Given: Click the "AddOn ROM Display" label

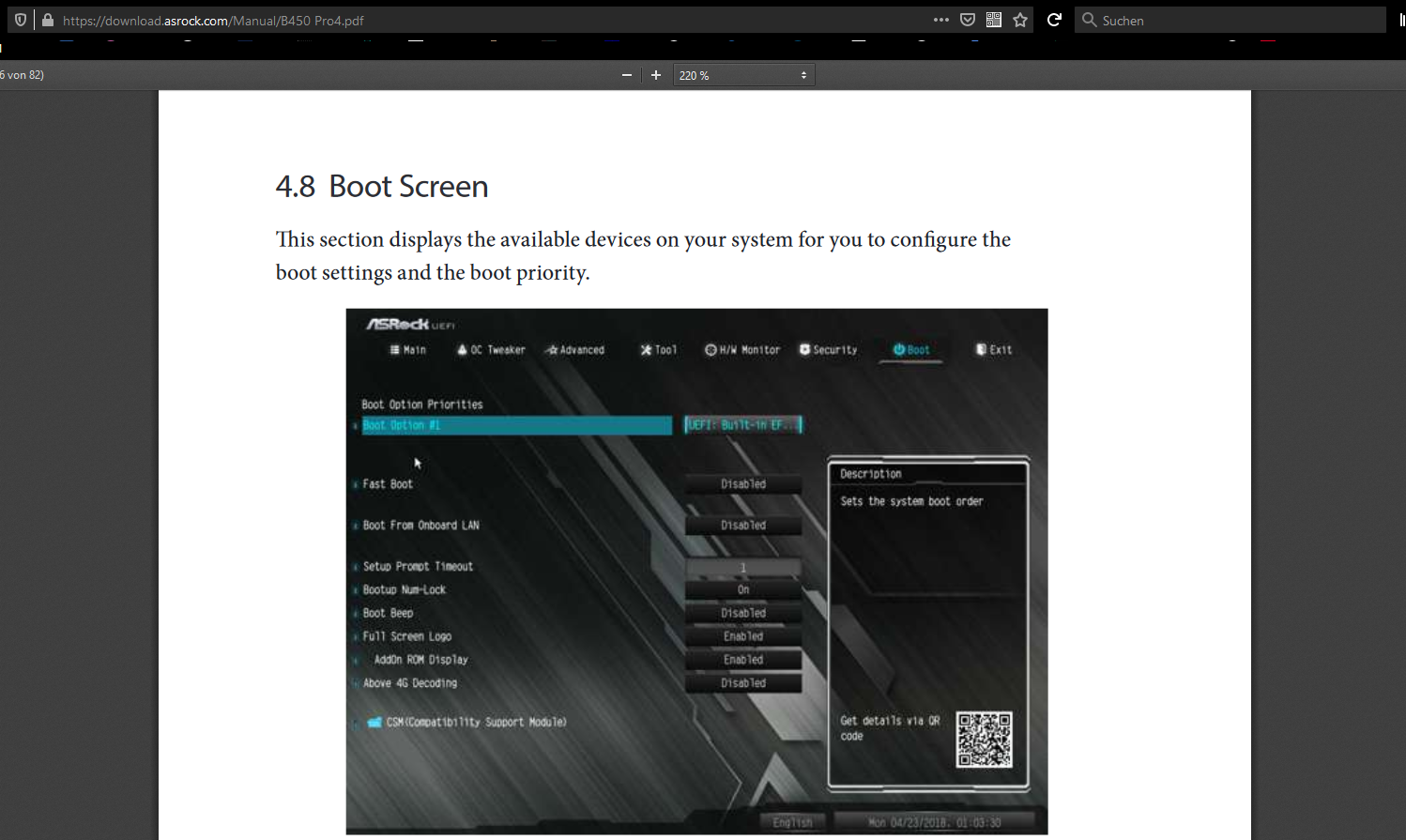Looking at the screenshot, I should tap(420, 660).
